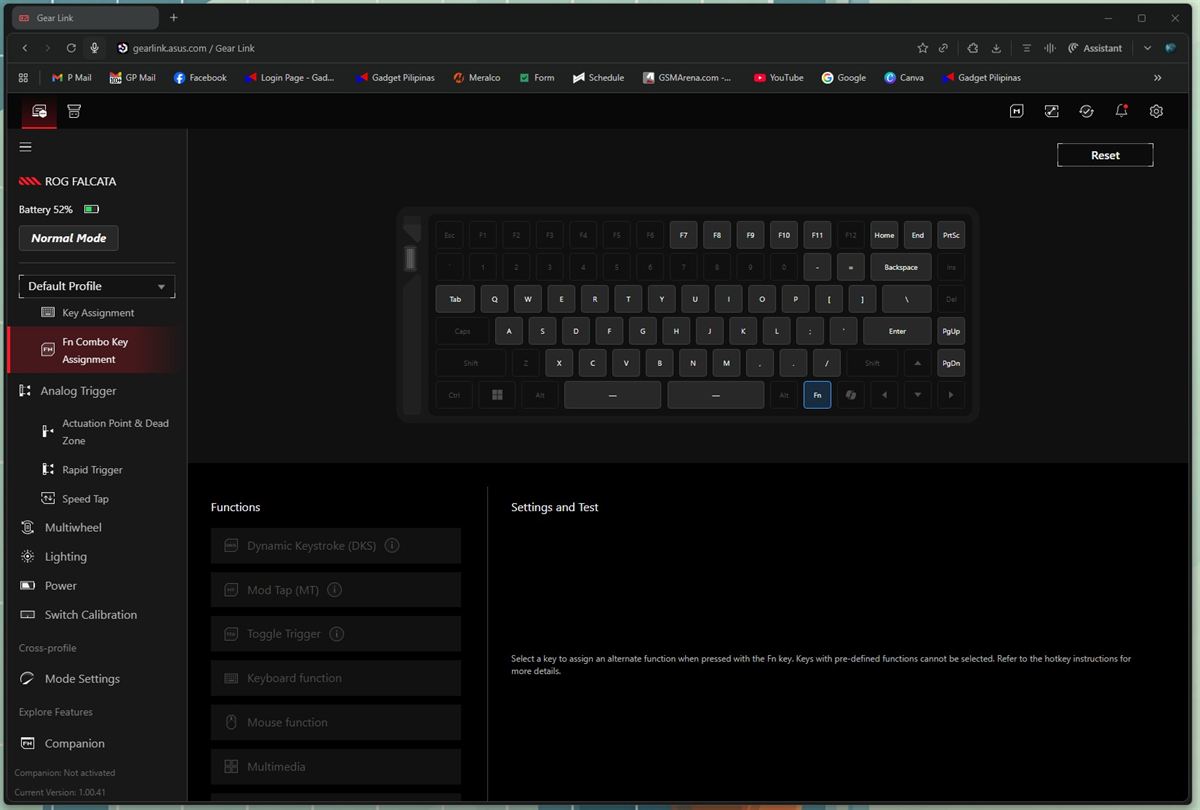1200x810 pixels.
Task: Click the microphone icon in the toolbar
Action: [95, 48]
